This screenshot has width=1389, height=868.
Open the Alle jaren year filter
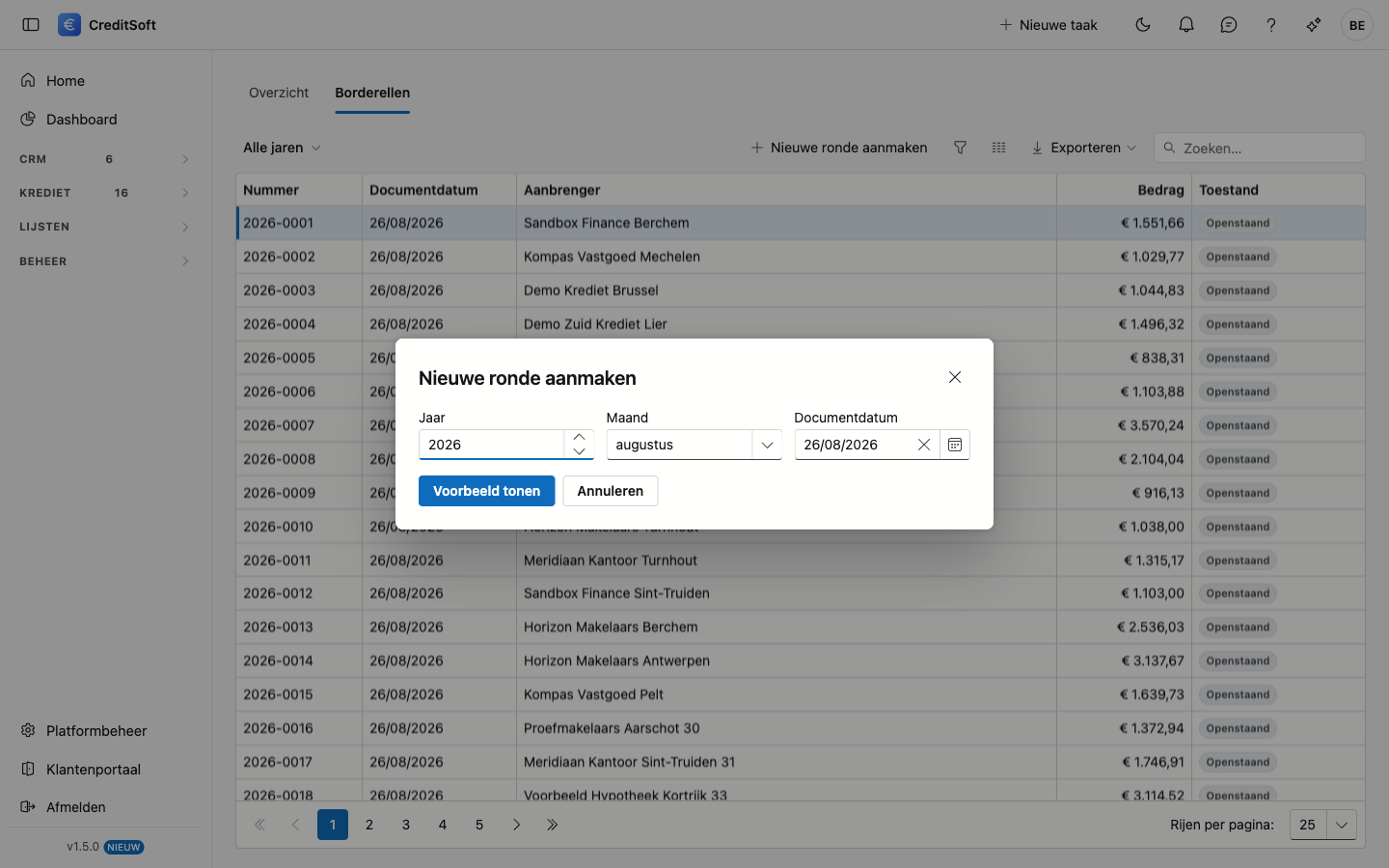(282, 148)
